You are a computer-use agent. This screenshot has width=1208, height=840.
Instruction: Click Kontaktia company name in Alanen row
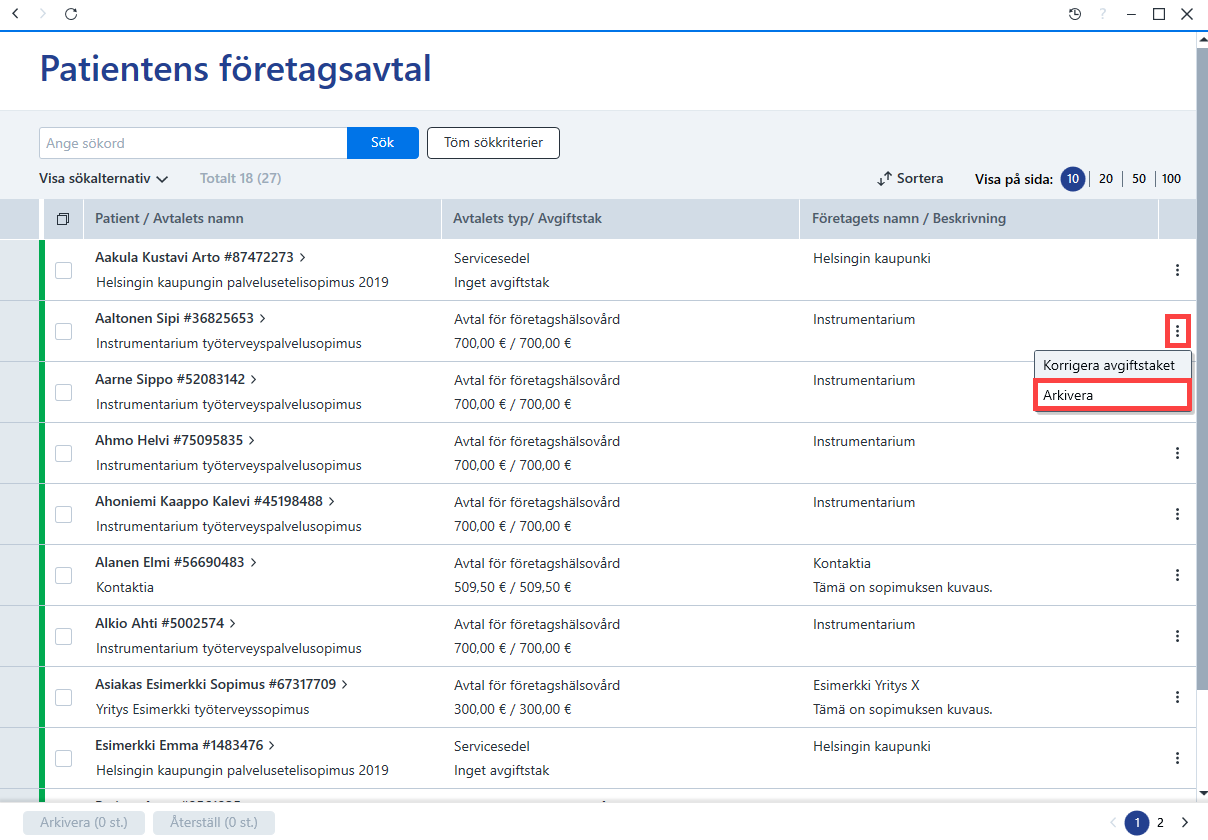coord(842,563)
